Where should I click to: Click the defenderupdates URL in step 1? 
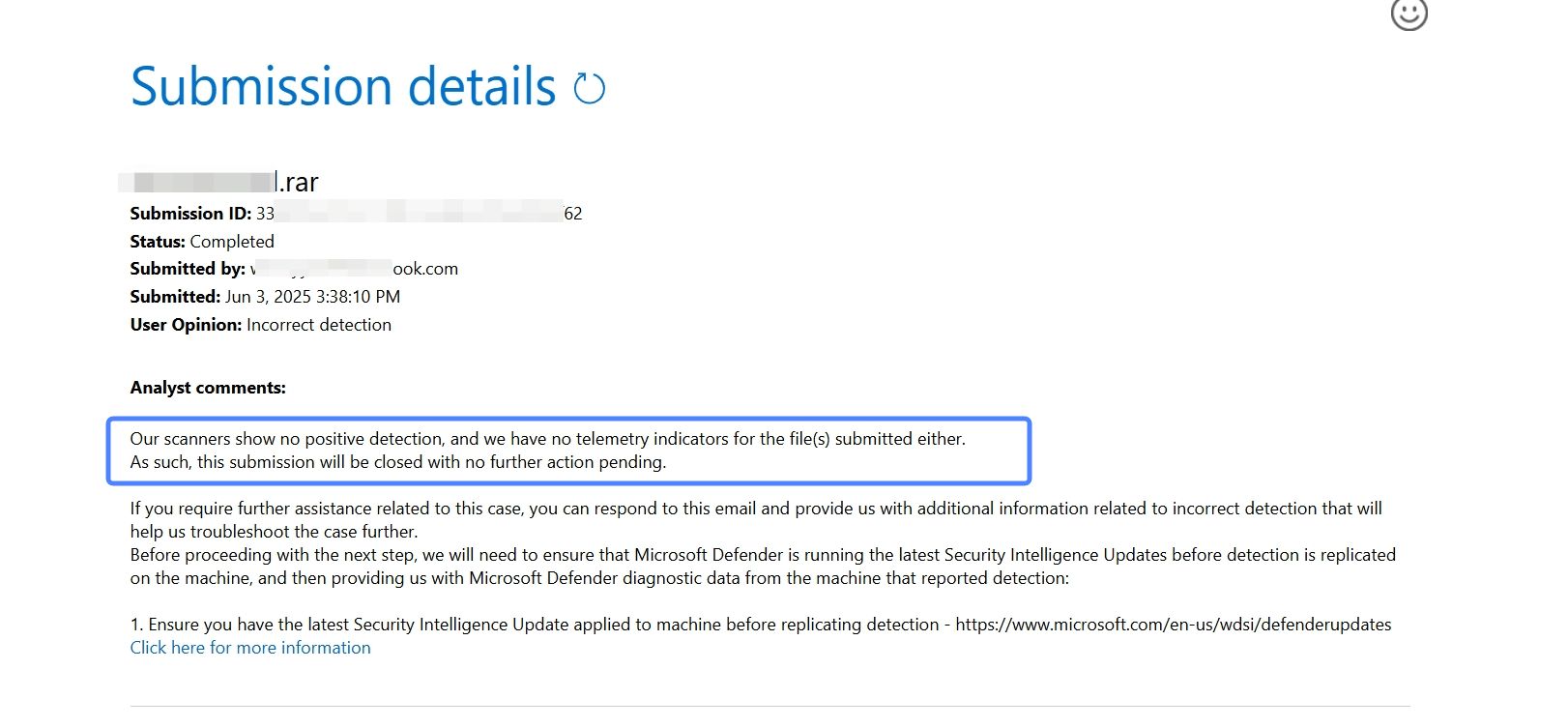1174,625
